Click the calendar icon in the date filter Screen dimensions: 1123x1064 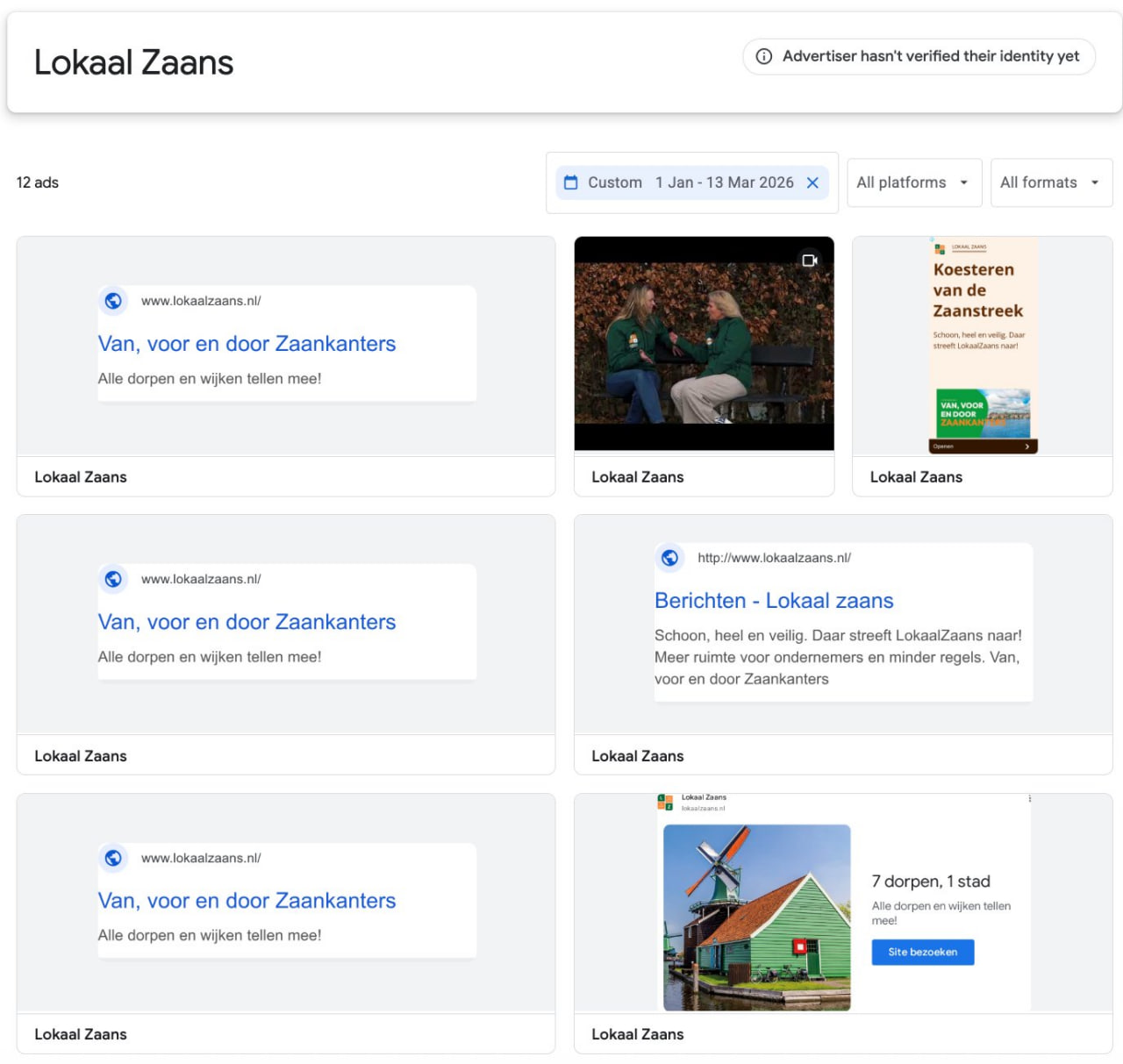coord(572,182)
